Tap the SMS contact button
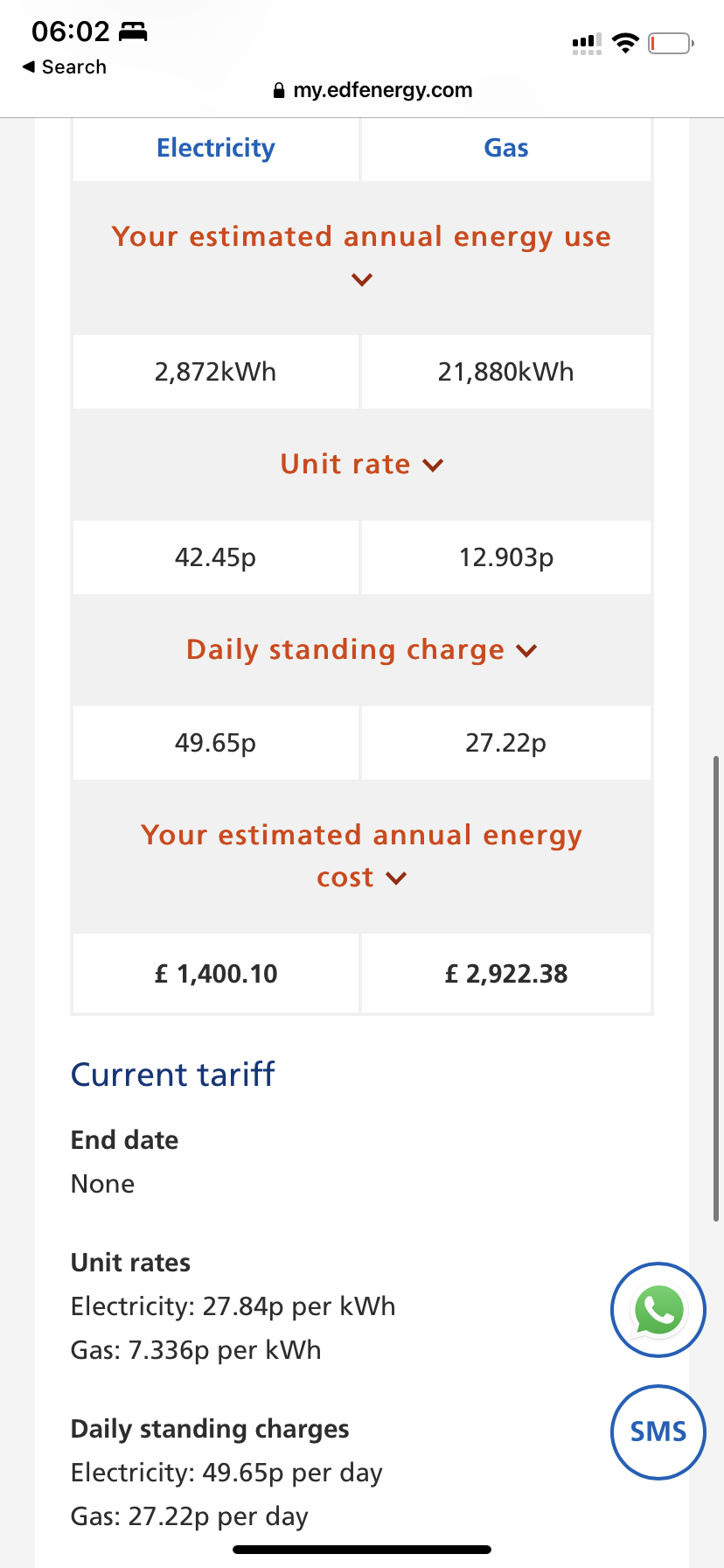Image resolution: width=724 pixels, height=1568 pixels. 658,1432
